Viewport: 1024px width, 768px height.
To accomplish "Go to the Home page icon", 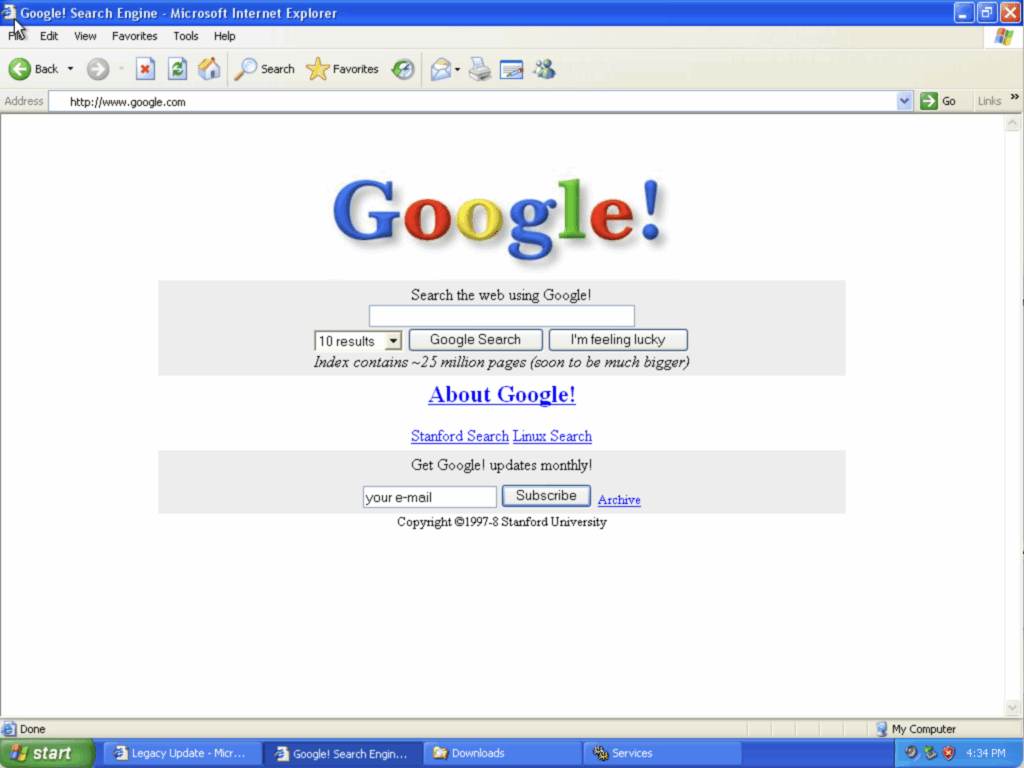I will click(209, 69).
